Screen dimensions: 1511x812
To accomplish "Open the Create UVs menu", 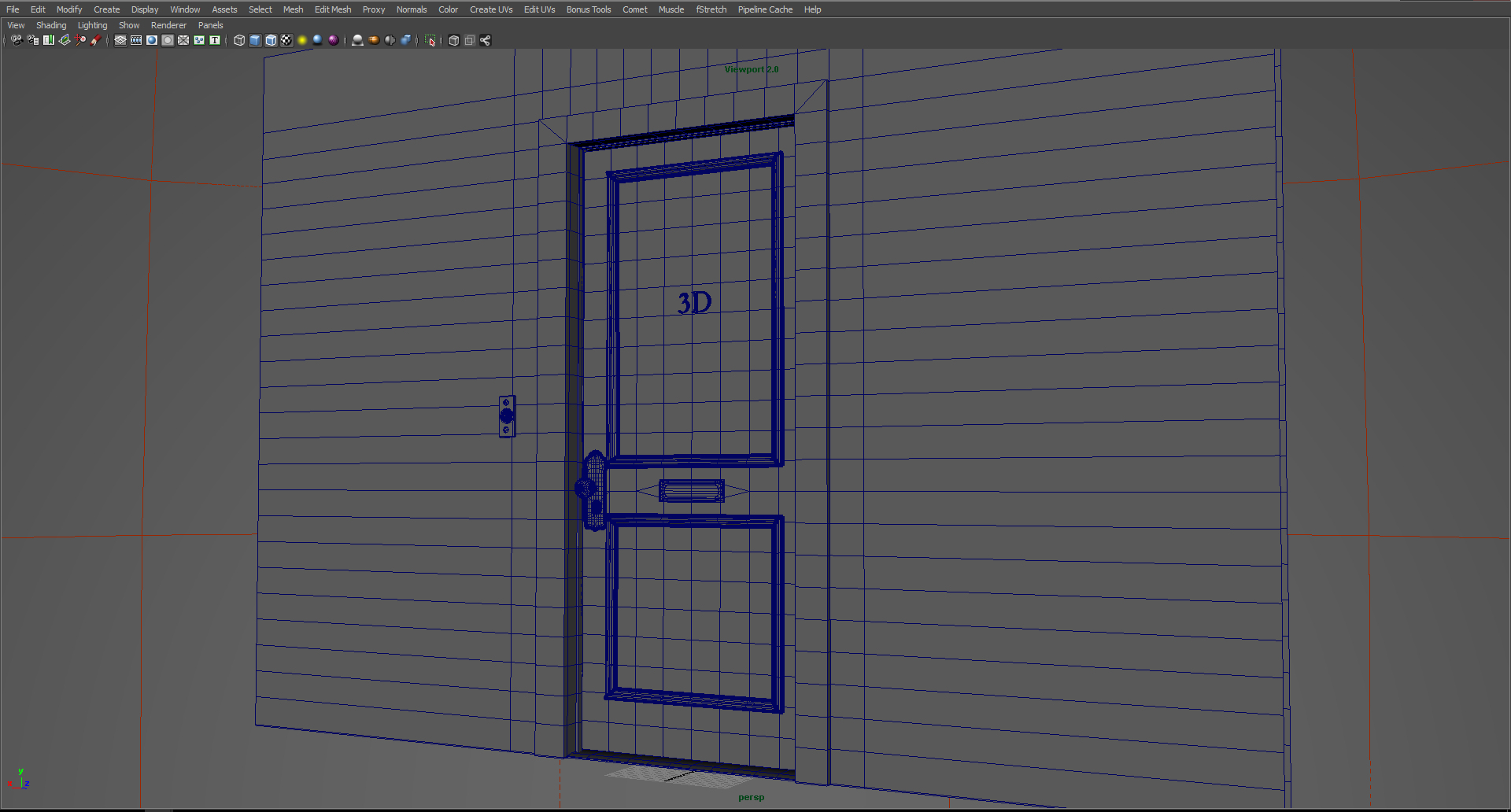I will [491, 9].
